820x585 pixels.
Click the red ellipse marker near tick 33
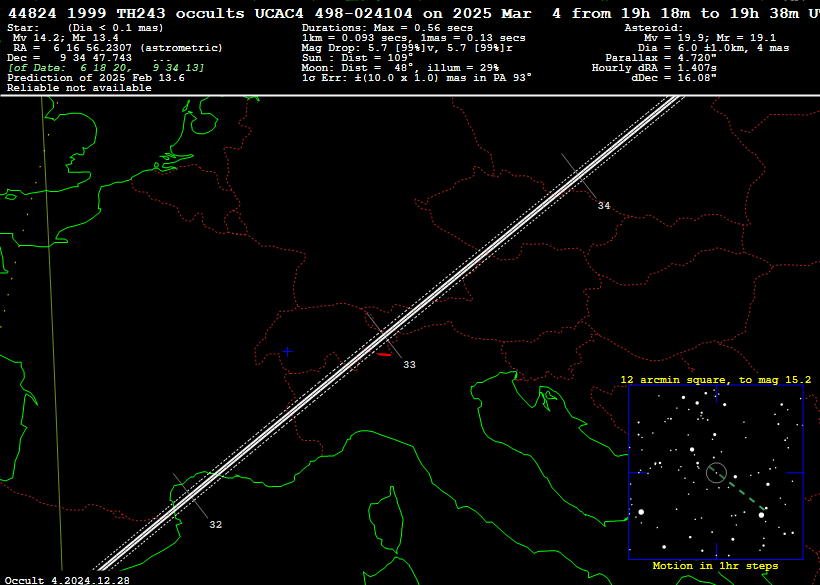(384, 354)
